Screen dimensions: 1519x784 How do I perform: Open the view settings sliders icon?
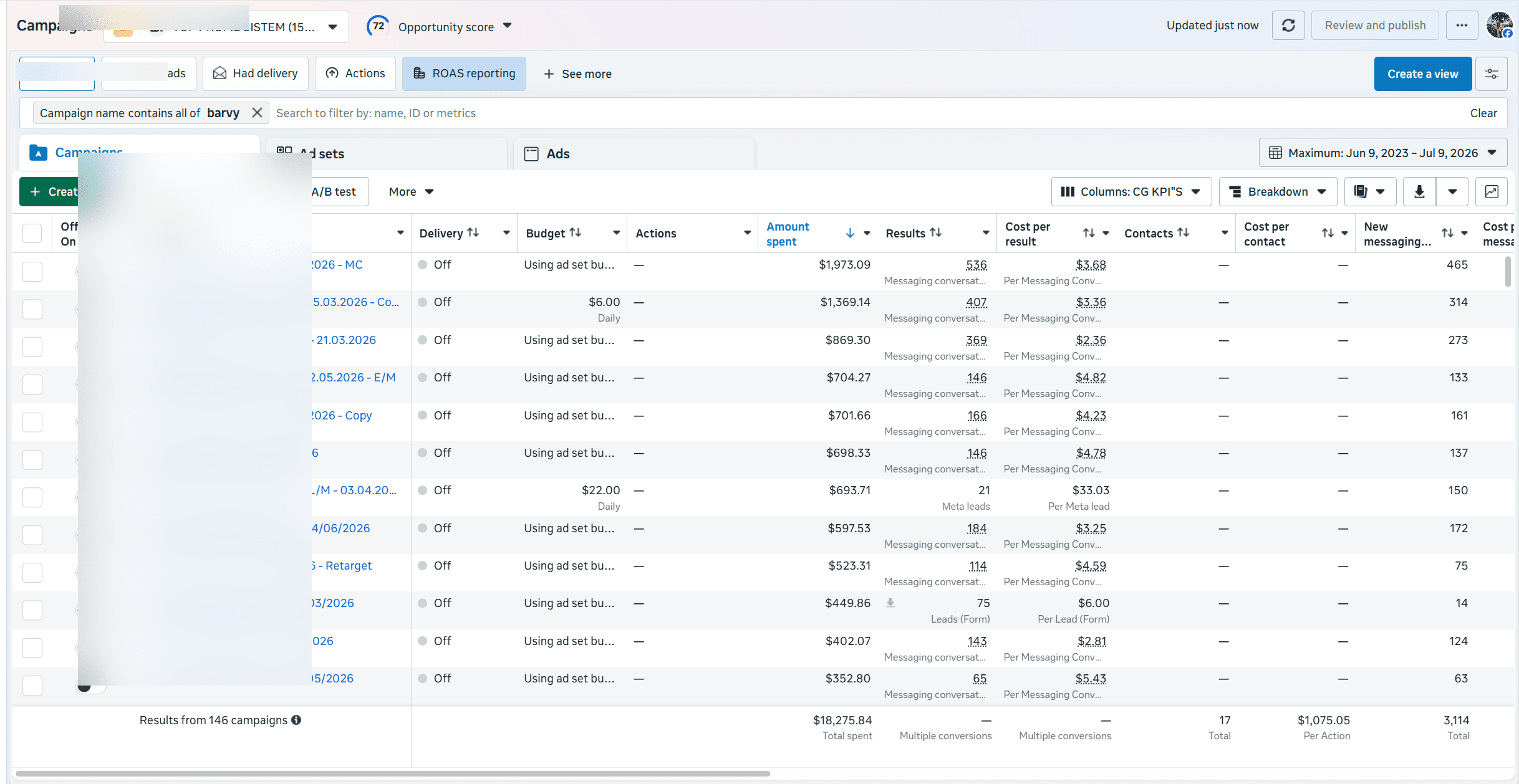(1492, 74)
